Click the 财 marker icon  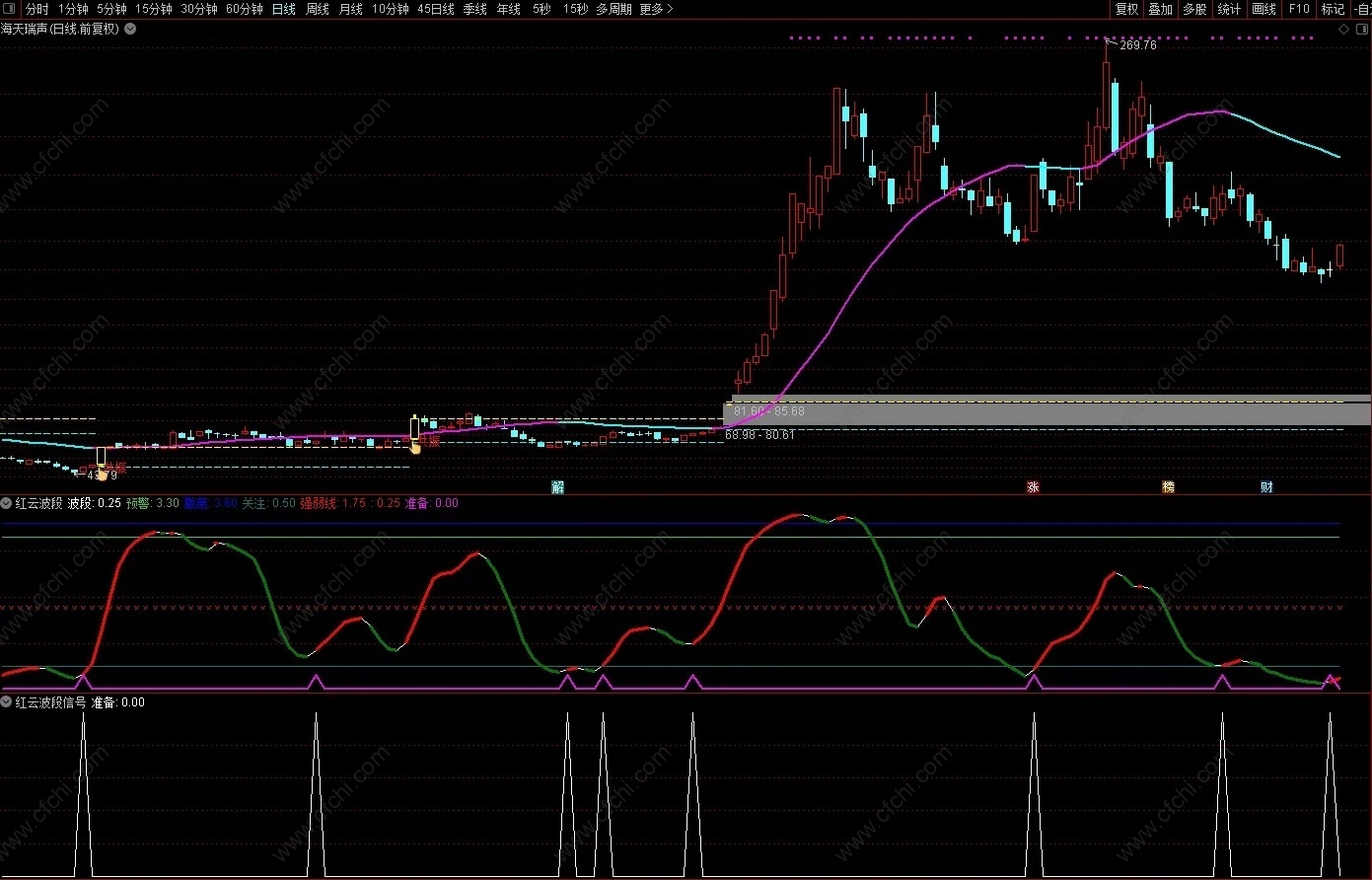point(1266,486)
